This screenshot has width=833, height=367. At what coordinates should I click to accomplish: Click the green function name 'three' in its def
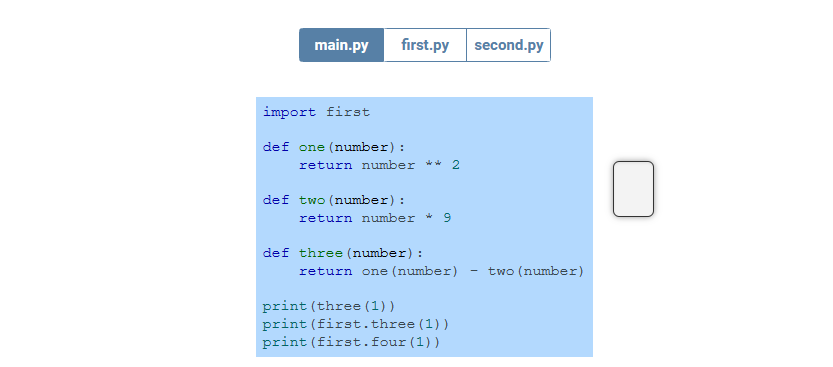321,253
